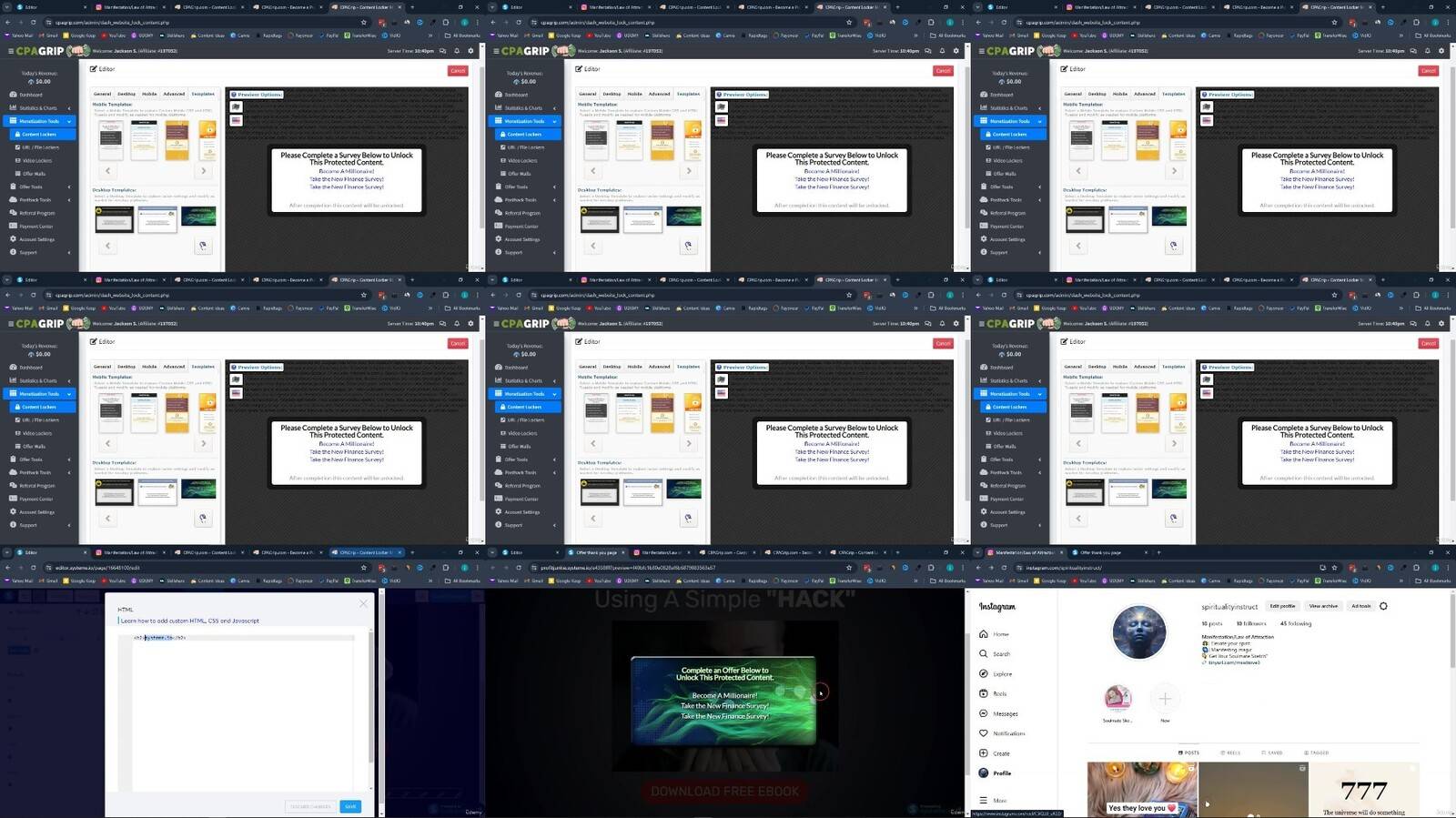Bookmark the Instagram page with star icon
Image resolution: width=1456 pixels, height=818 pixels.
1334,568
